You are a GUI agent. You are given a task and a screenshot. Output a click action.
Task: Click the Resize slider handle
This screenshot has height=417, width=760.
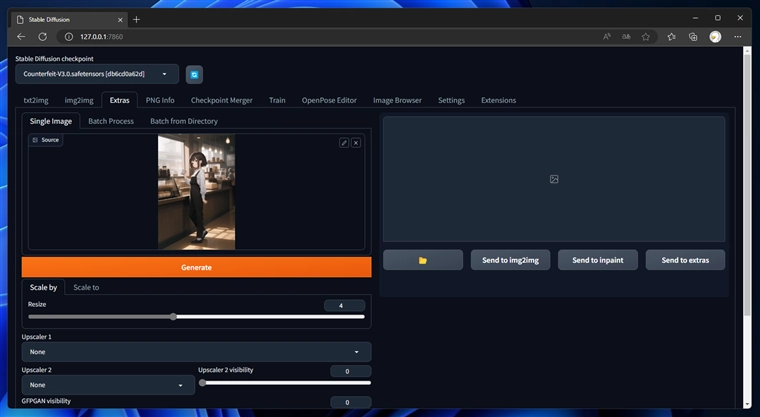point(173,317)
